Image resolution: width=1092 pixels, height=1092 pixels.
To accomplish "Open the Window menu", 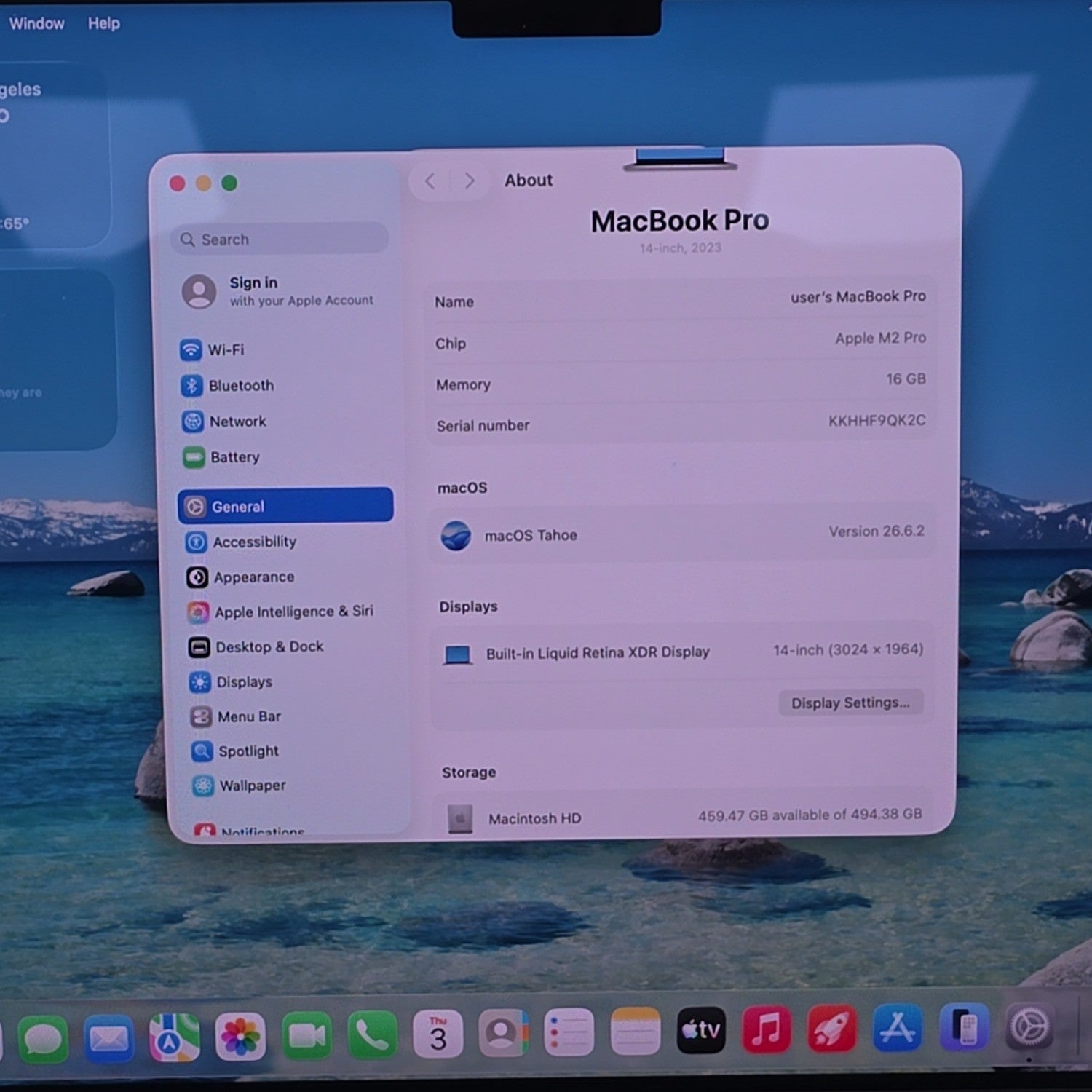I will coord(36,23).
